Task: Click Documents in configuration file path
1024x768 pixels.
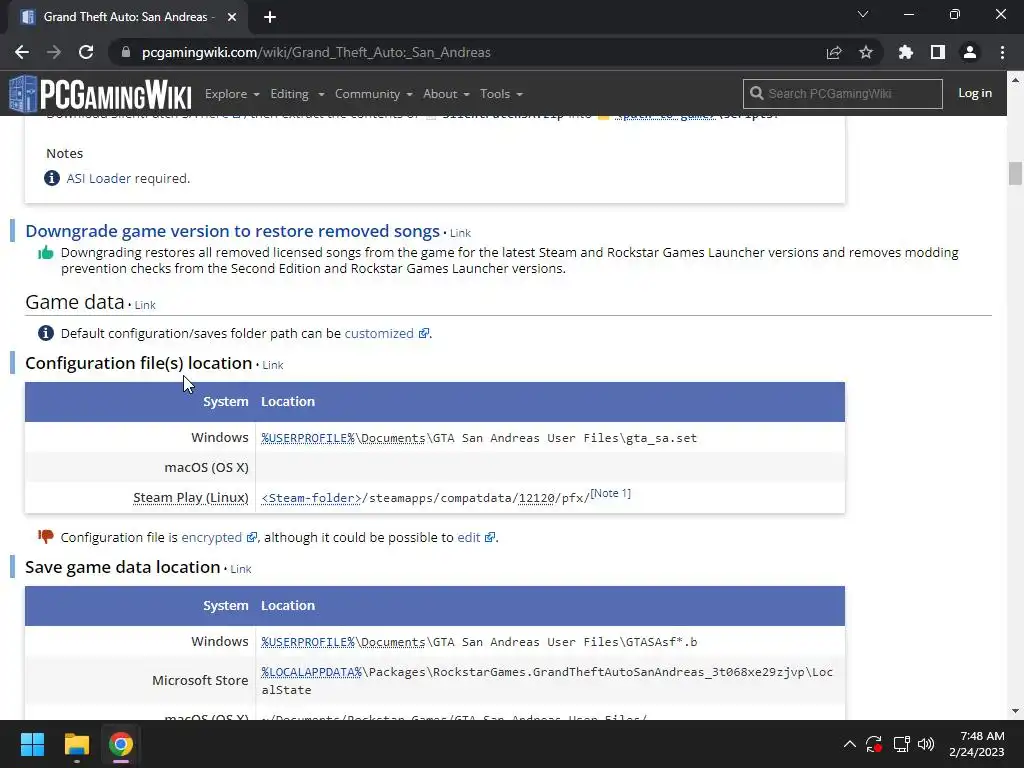Action: (x=393, y=438)
